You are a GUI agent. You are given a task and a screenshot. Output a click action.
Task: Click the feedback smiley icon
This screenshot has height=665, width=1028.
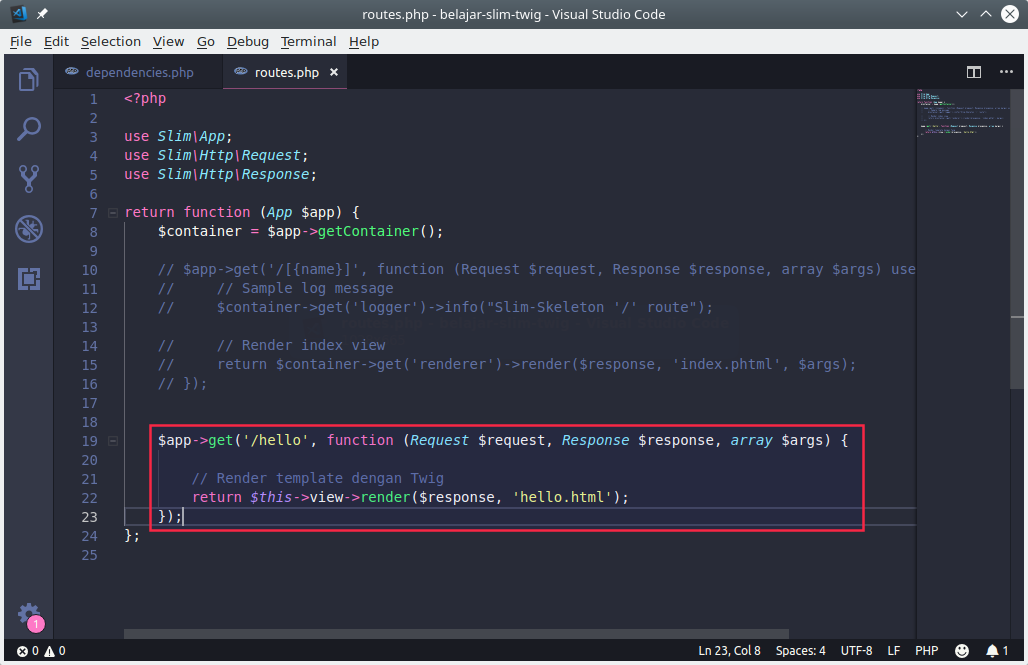coord(962,651)
